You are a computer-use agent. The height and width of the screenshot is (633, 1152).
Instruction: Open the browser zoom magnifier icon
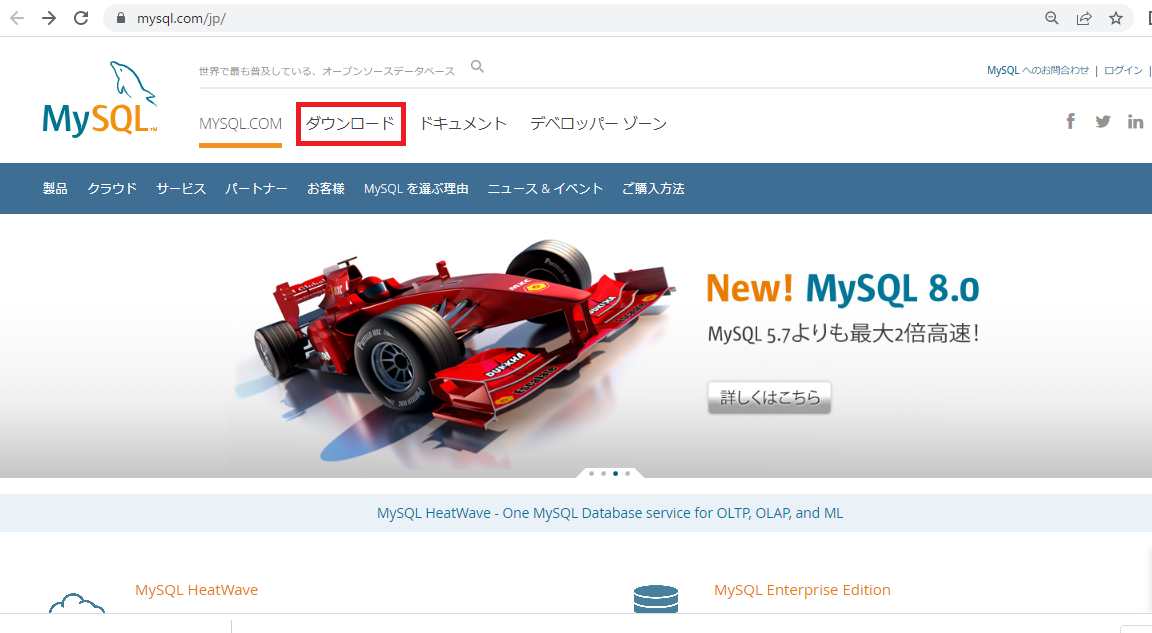coord(1051,18)
